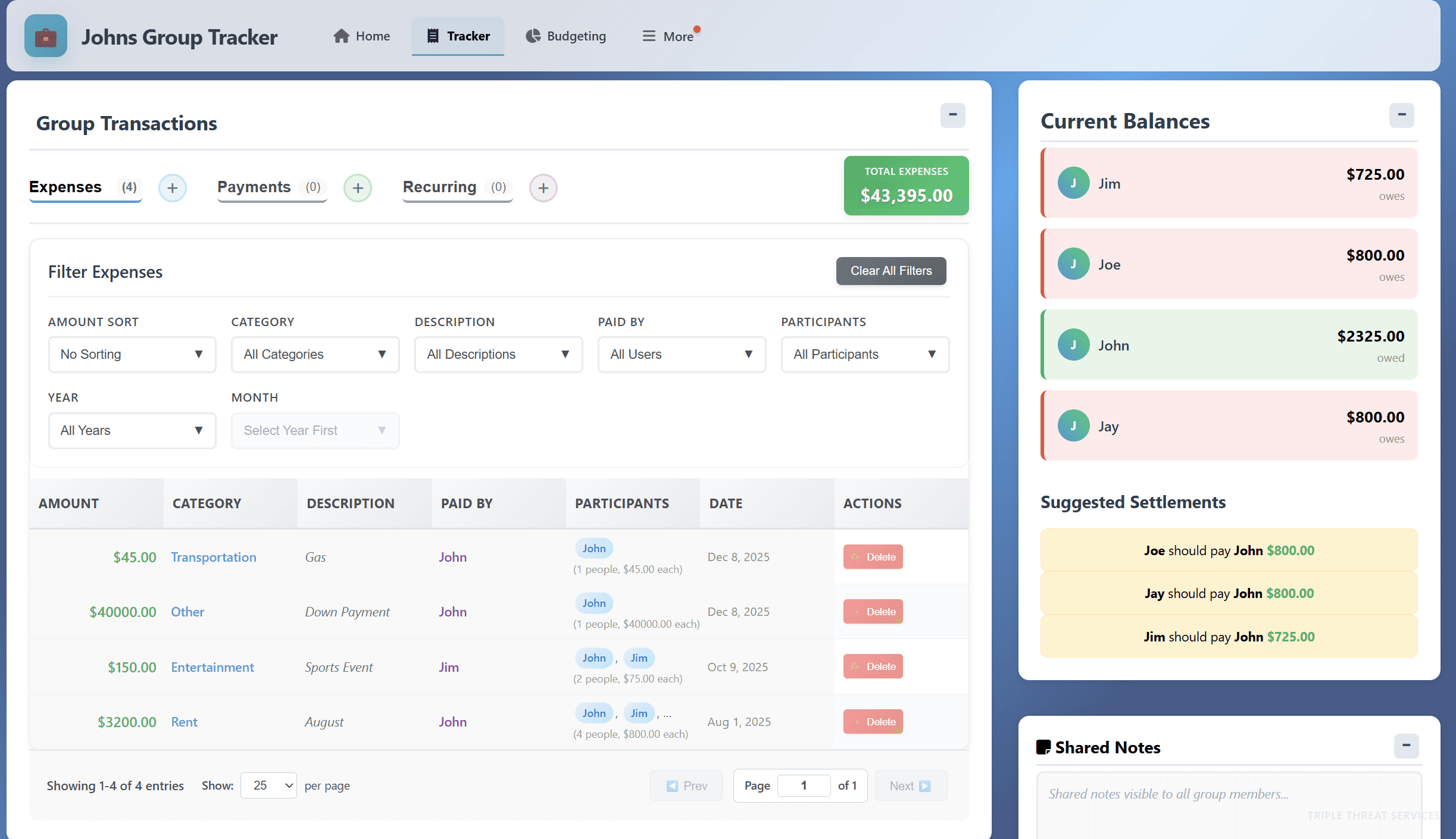Add a recurring entry via the plus icon
The image size is (1456, 839).
click(x=542, y=188)
